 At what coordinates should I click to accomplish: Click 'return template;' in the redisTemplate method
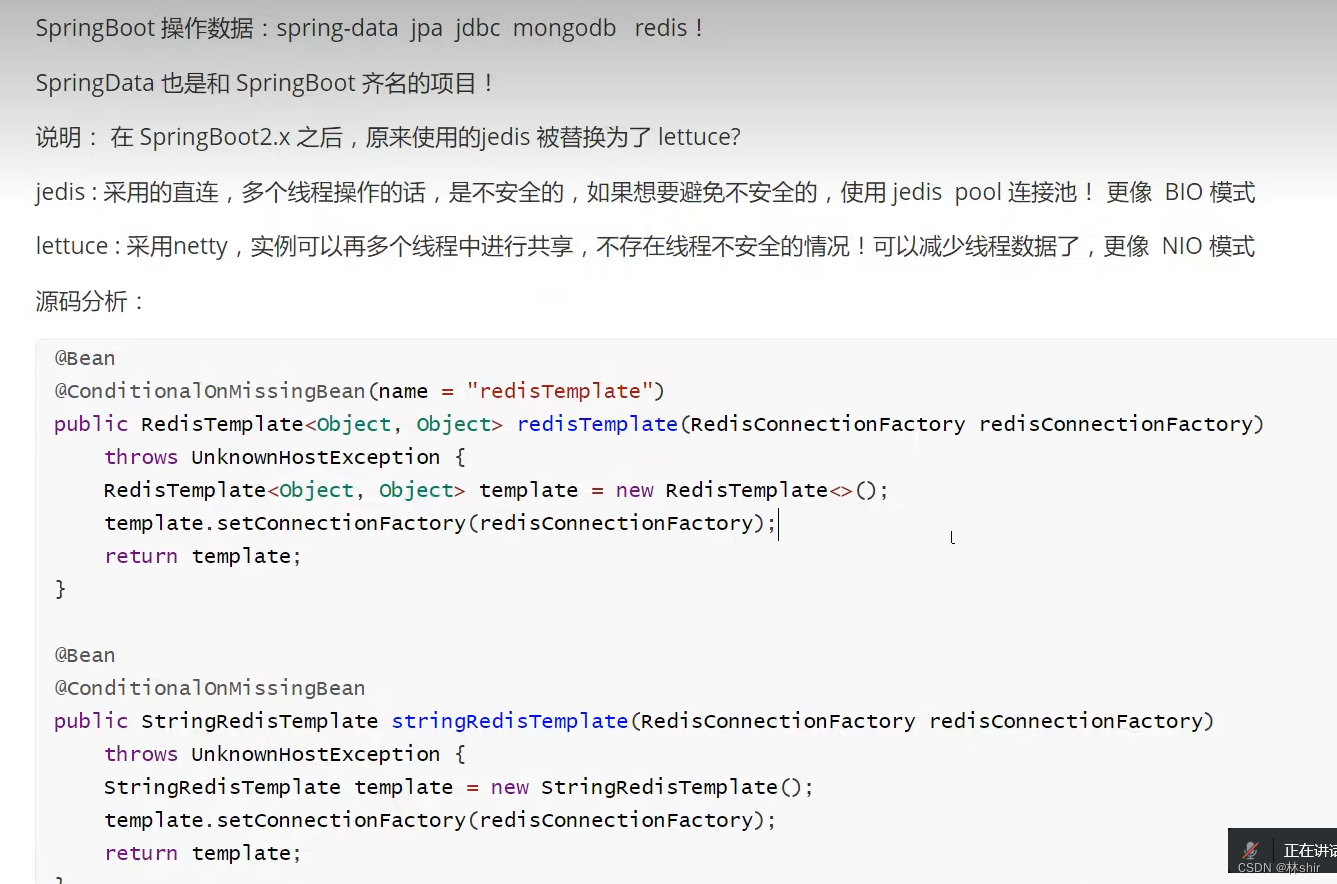(x=202, y=556)
